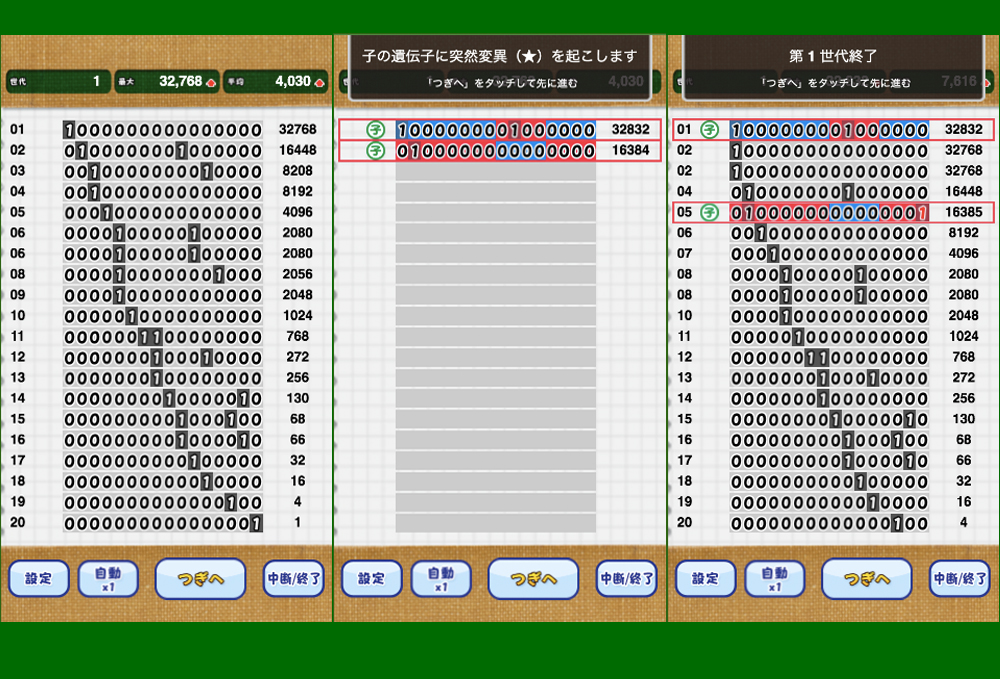Select the 最大 32,768 indicator
The height and width of the screenshot is (680, 1000).
(x=167, y=82)
